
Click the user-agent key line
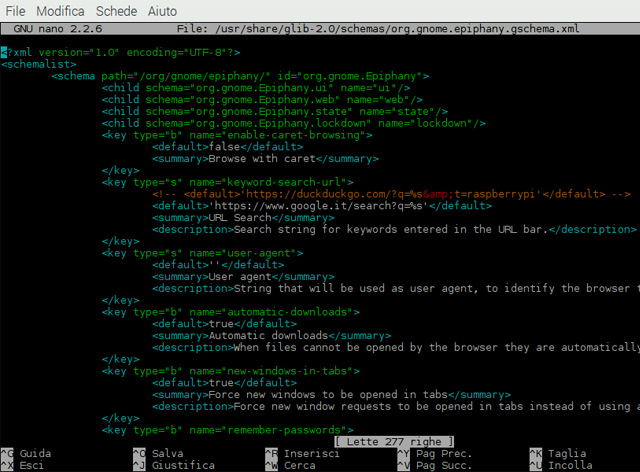[202, 254]
